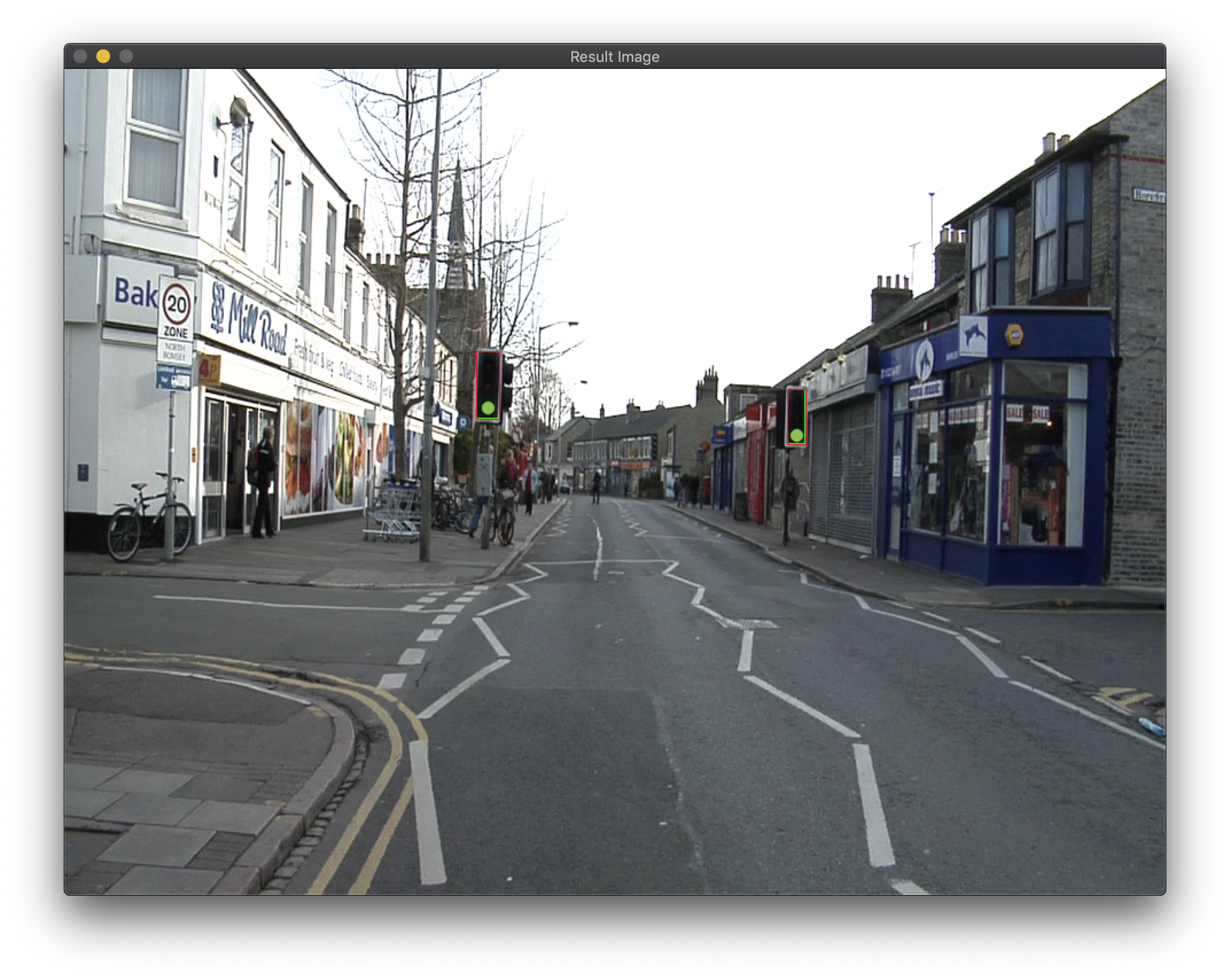The image size is (1230, 980).
Task: Click the 20 speed limit zone sign
Action: click(x=176, y=305)
